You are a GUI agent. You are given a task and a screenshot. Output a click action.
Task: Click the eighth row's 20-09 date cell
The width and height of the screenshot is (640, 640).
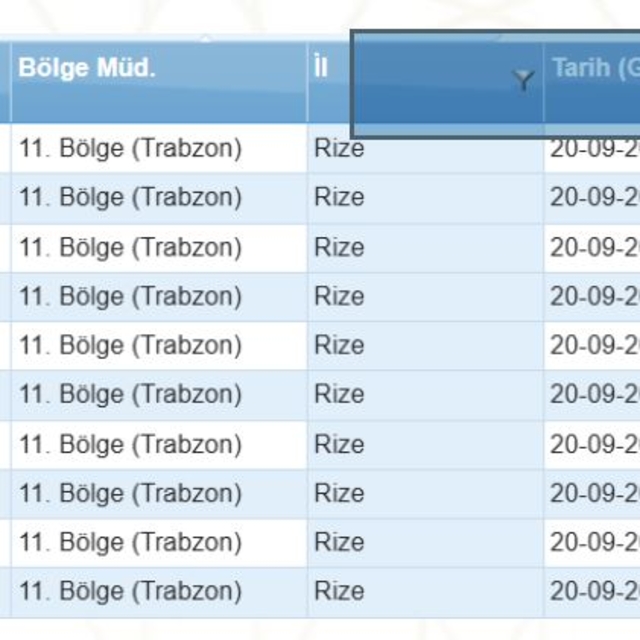[594, 493]
